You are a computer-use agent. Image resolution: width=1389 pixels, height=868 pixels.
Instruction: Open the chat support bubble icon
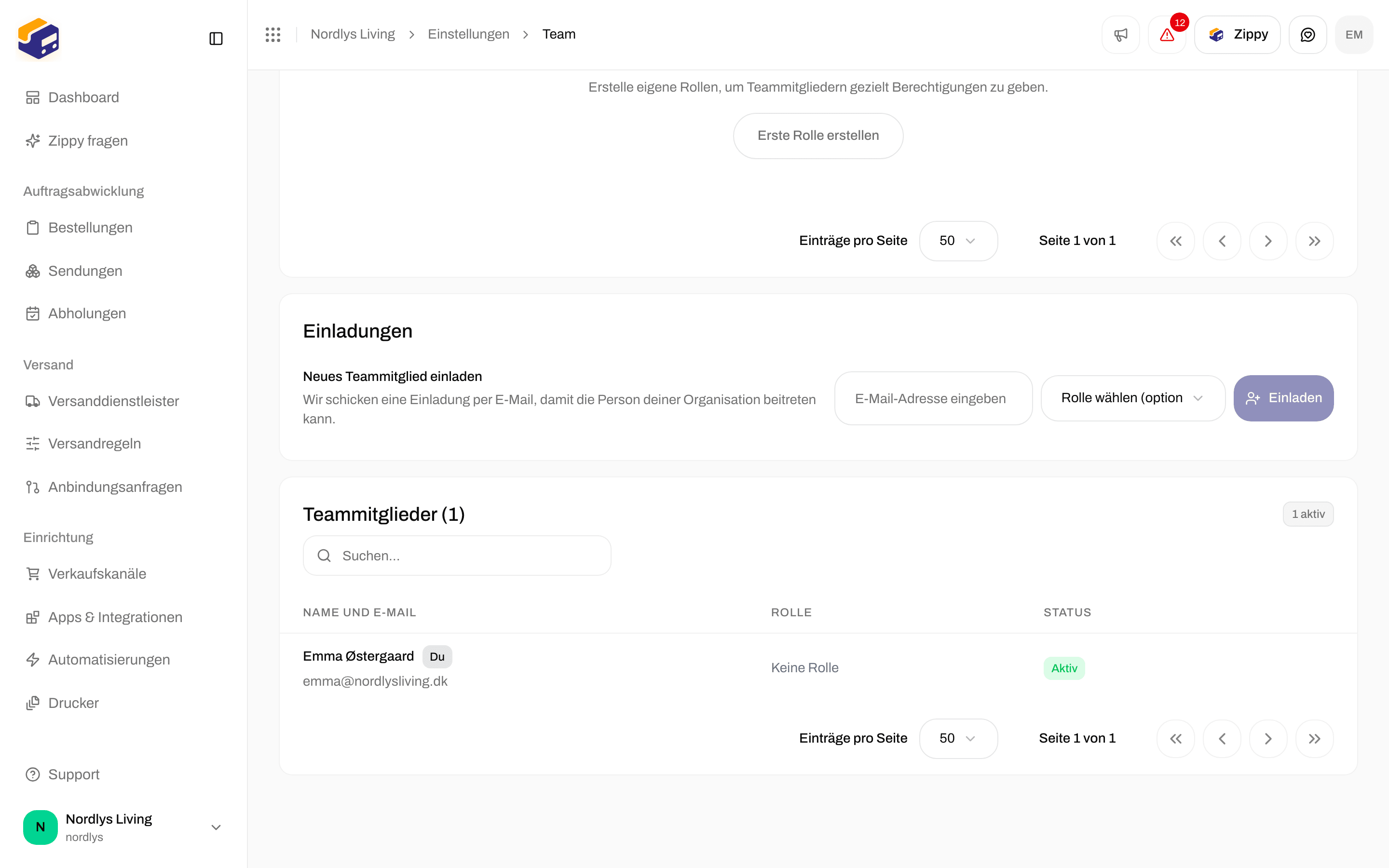tap(1307, 34)
